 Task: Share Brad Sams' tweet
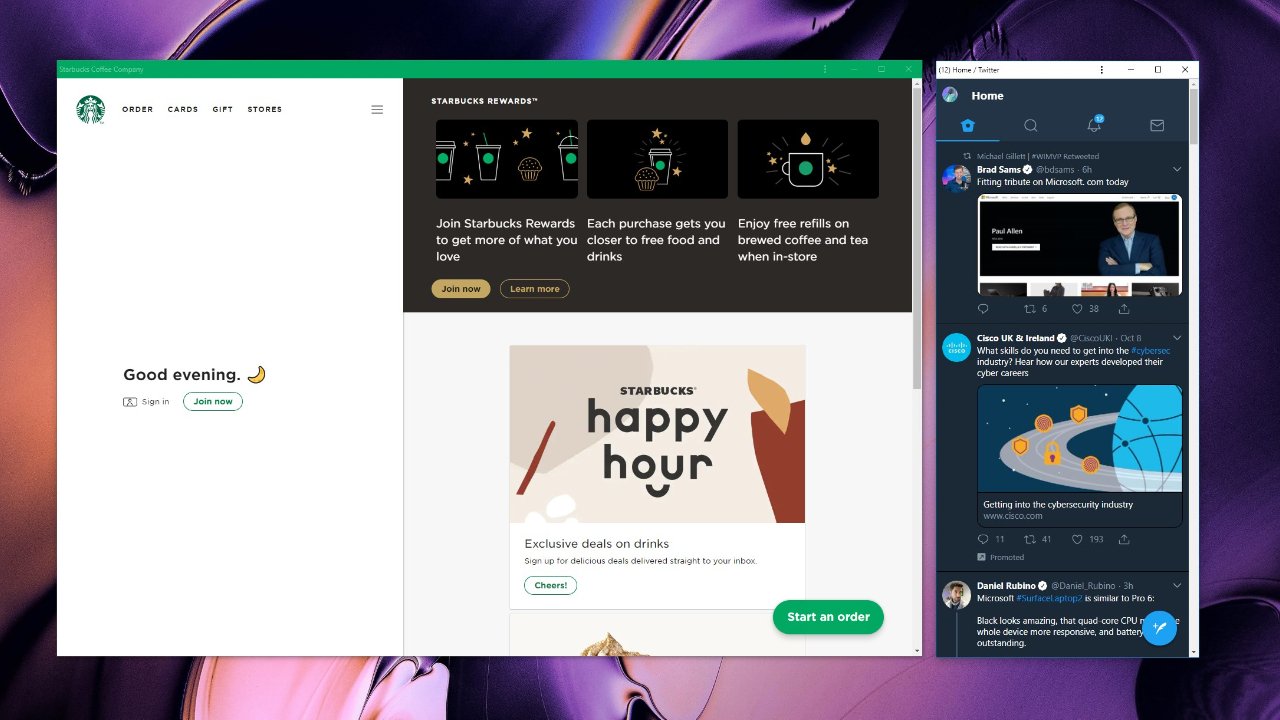tap(1124, 309)
